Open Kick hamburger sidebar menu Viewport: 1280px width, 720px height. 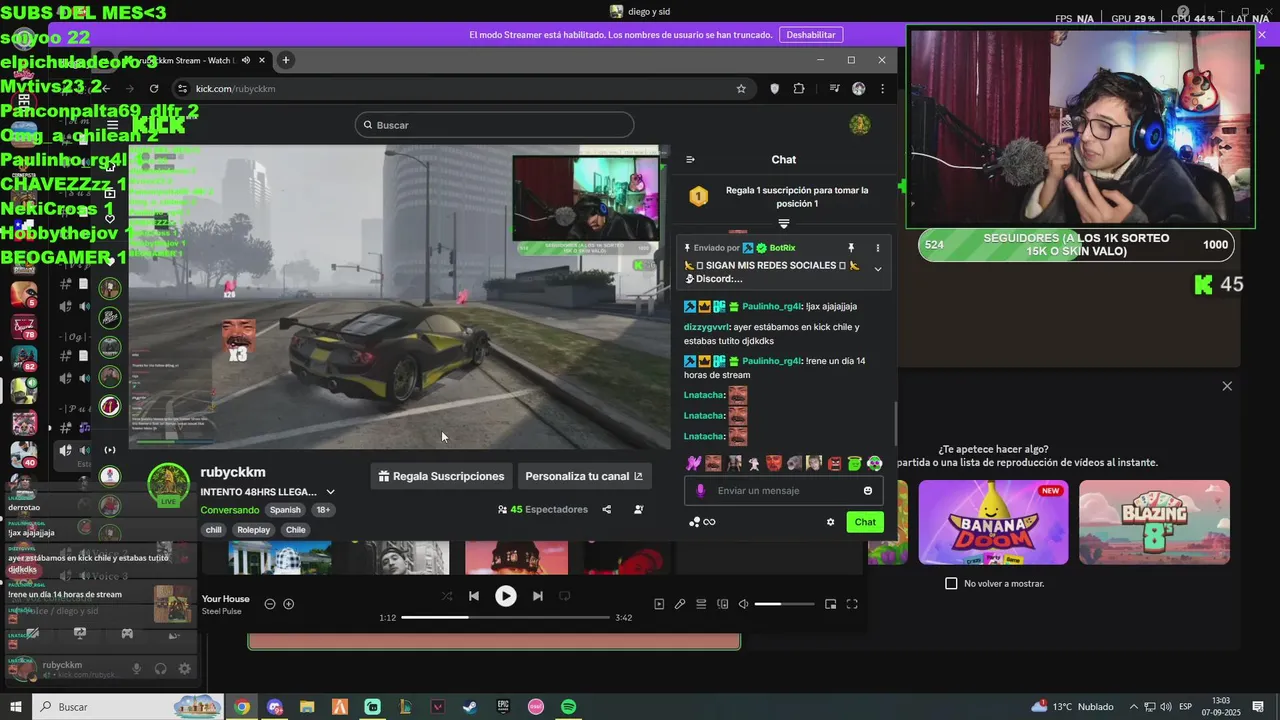coord(113,125)
